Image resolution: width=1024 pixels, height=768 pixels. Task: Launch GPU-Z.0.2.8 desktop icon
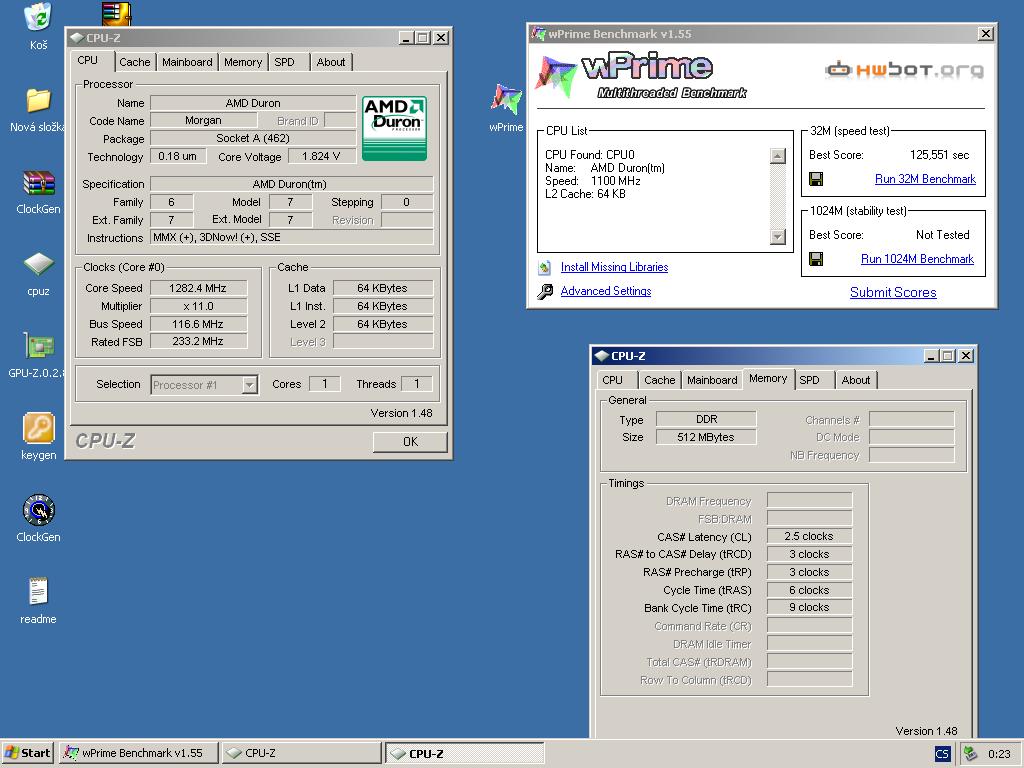[x=39, y=347]
